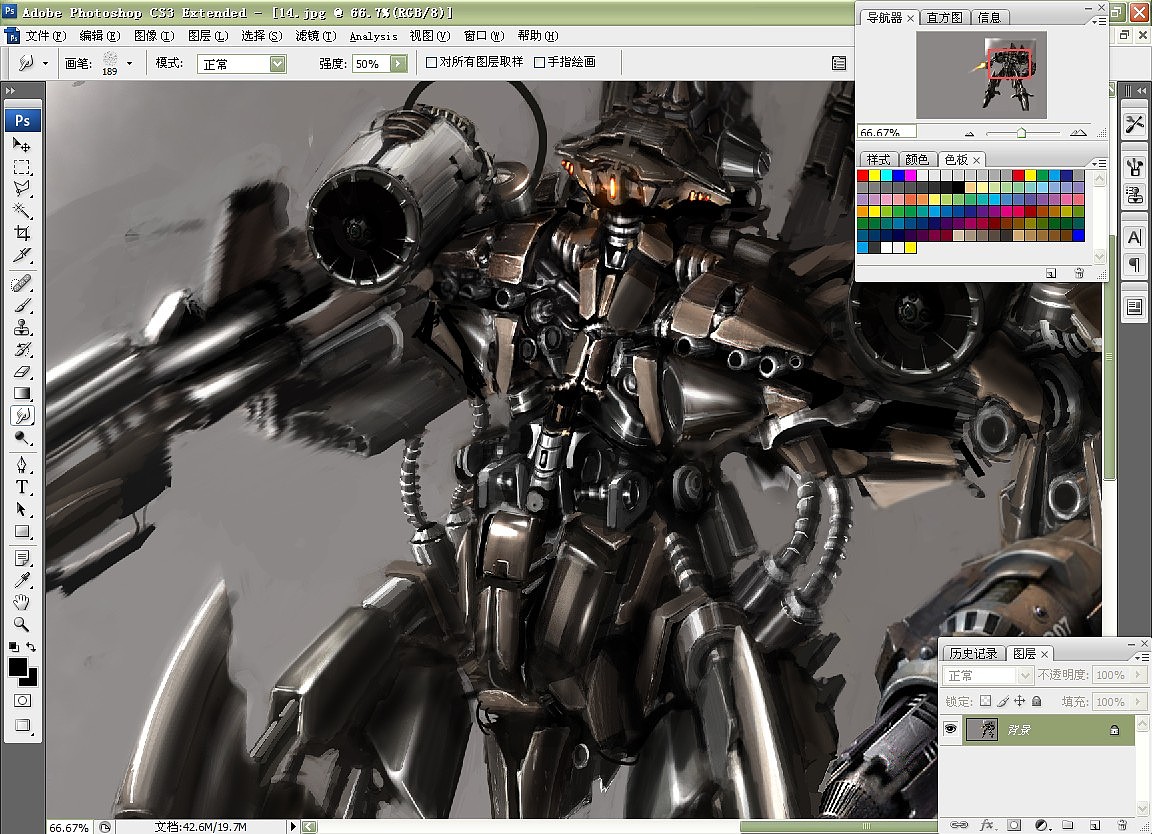Select the Rectangle shape tool
The image size is (1152, 834).
21,531
